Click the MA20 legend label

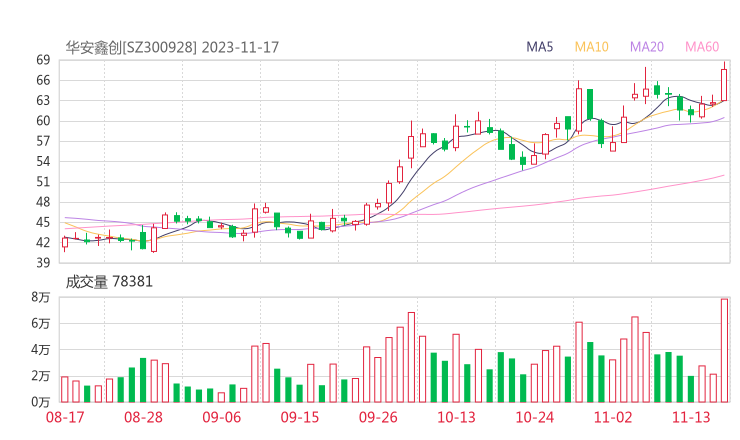(x=647, y=47)
